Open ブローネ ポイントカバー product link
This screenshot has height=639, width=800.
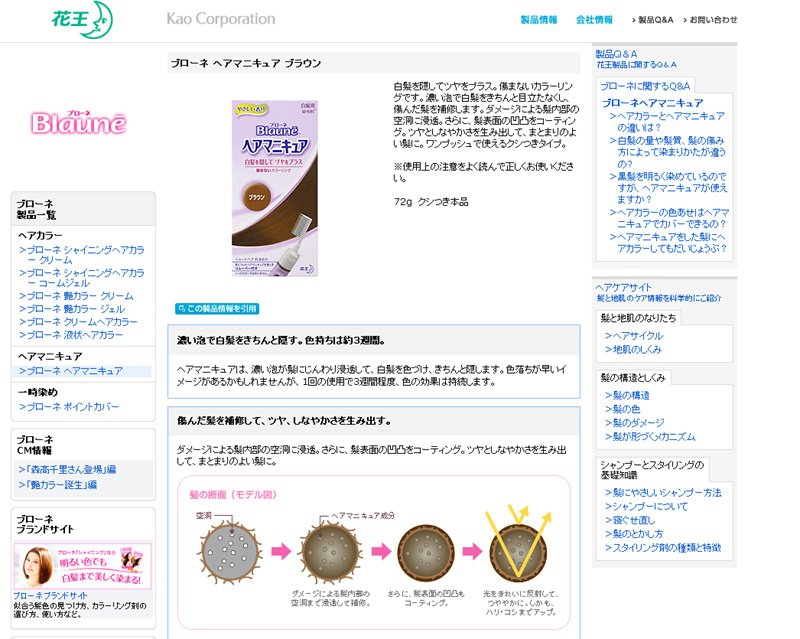[69, 407]
